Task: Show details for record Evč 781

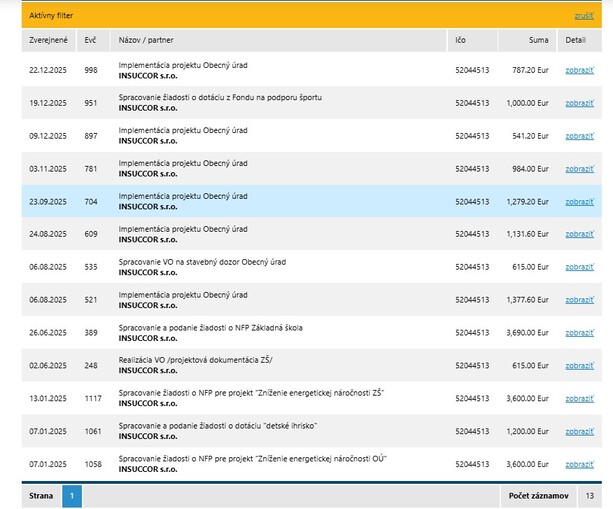Action: point(579,169)
